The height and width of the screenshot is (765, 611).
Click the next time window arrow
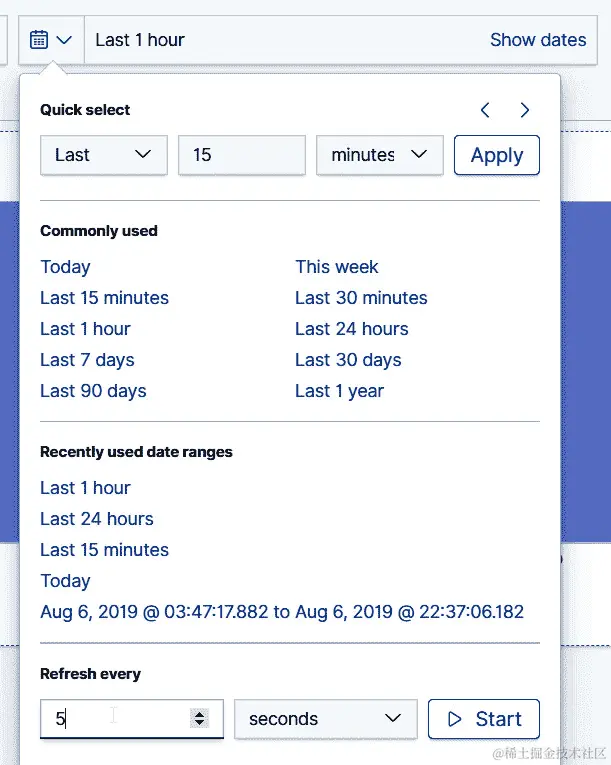coord(525,110)
